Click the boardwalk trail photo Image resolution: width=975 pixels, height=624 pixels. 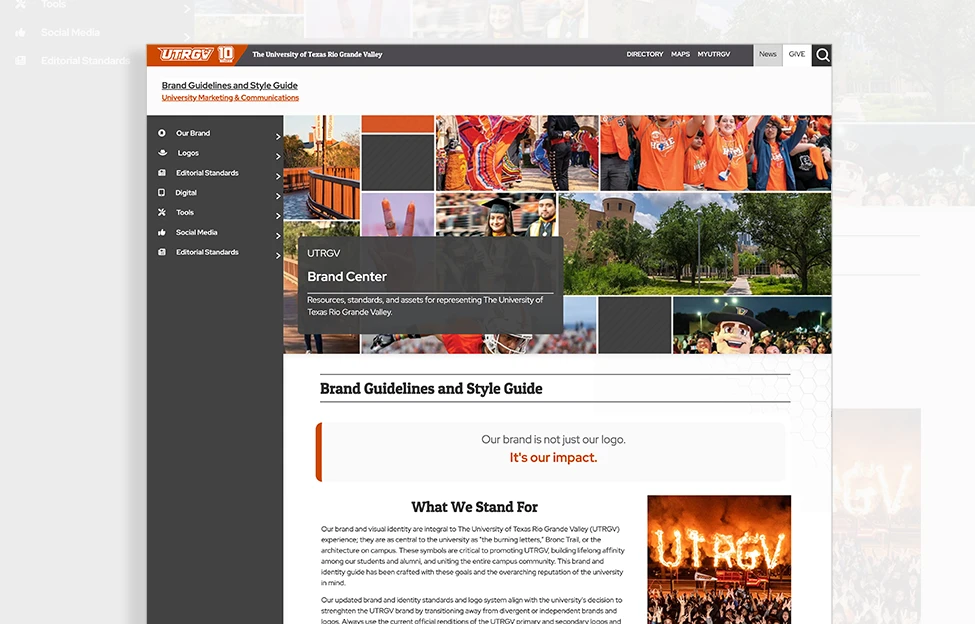[x=321, y=167]
